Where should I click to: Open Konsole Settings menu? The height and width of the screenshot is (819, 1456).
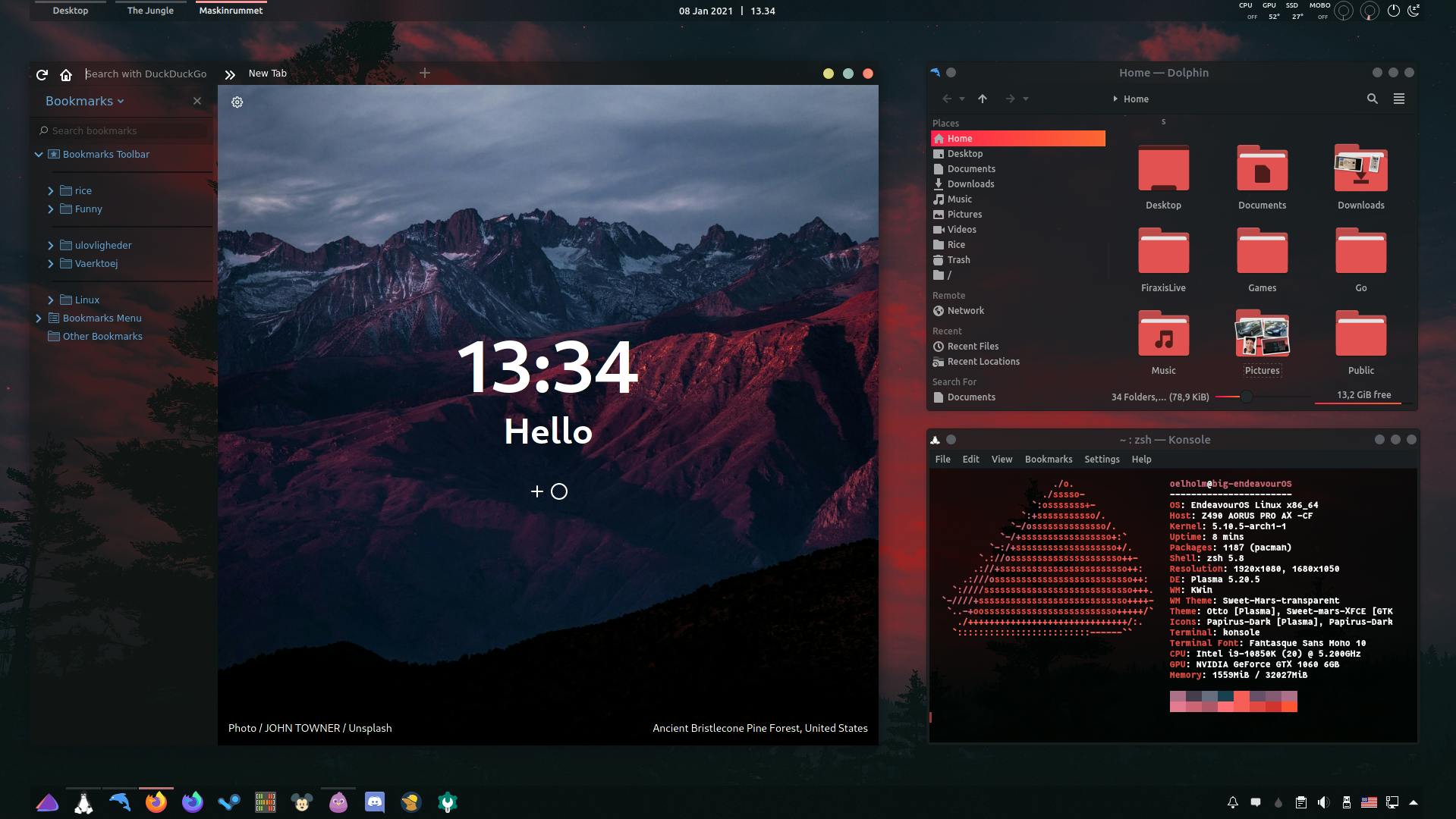pyautogui.click(x=1101, y=460)
